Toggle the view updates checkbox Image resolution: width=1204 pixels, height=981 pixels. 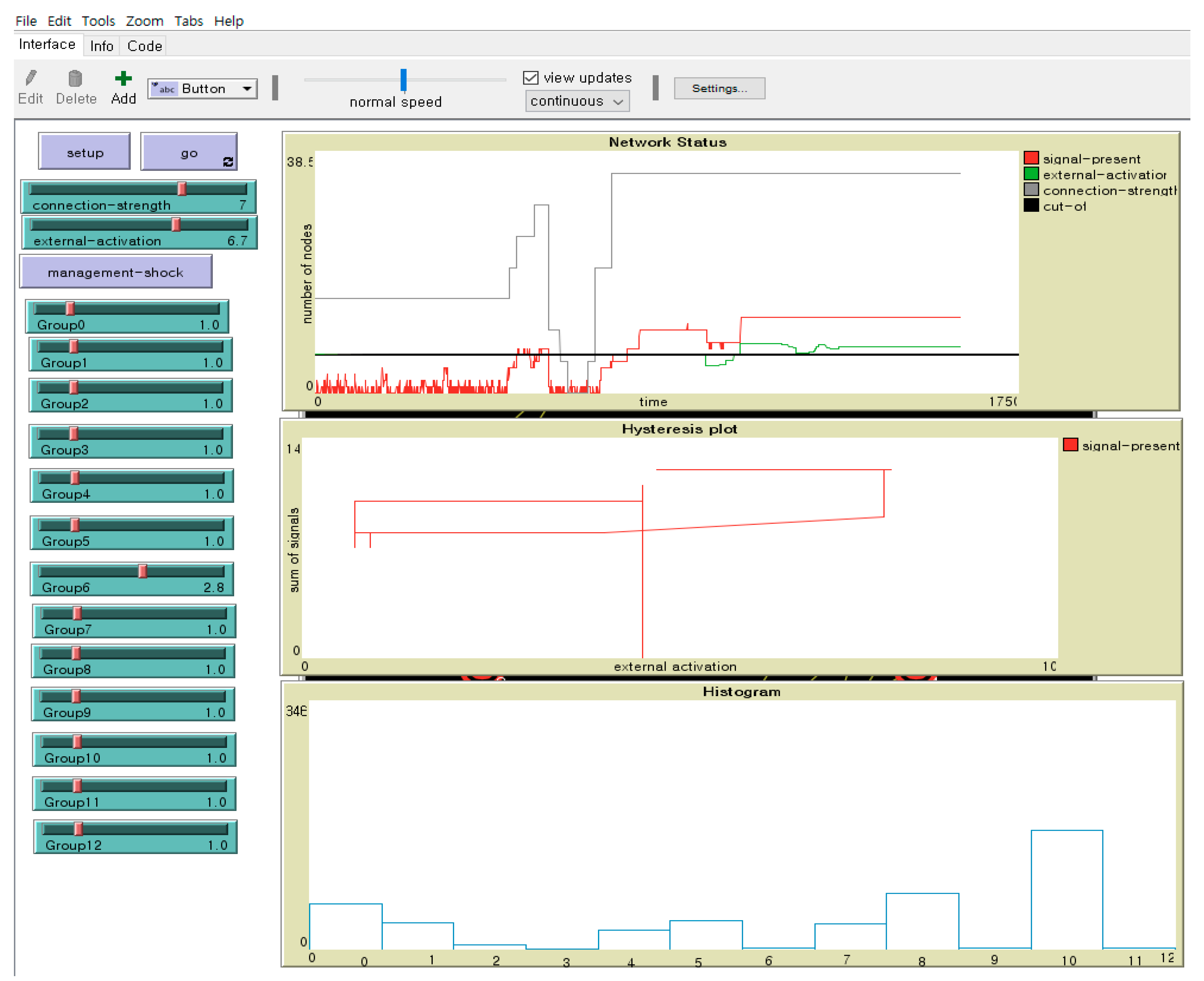(x=530, y=77)
